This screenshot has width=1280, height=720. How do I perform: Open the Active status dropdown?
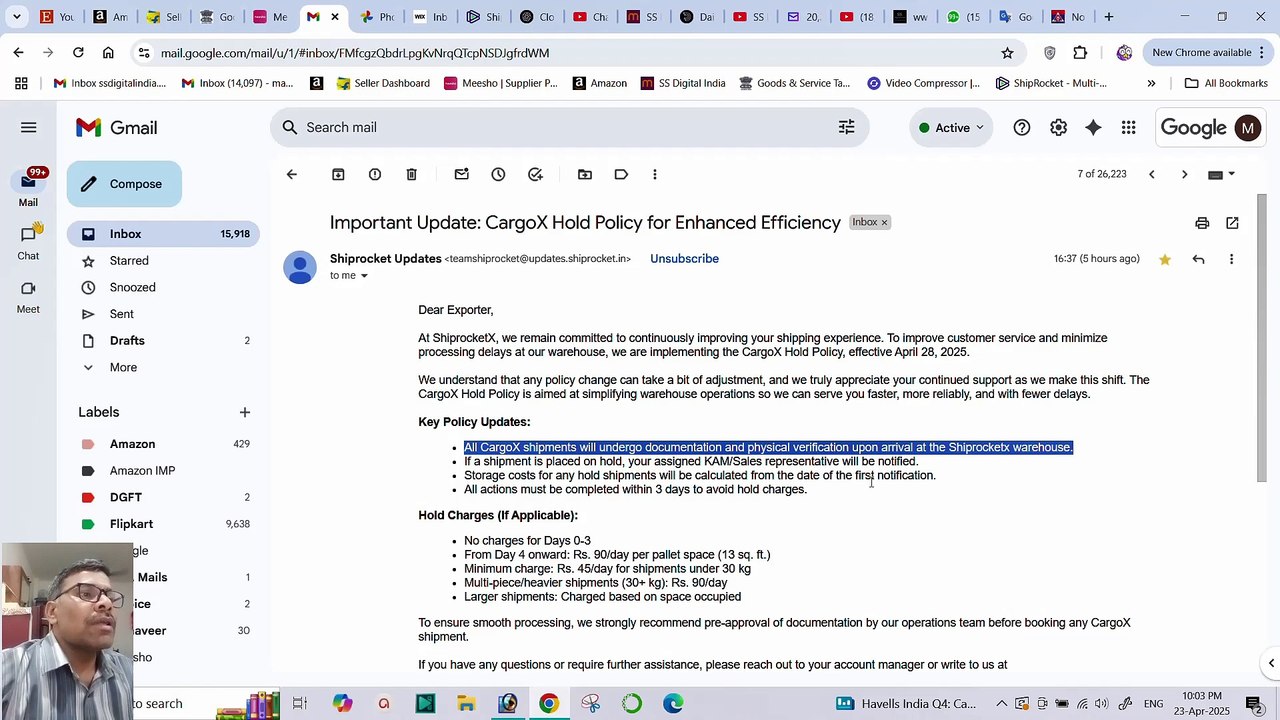coord(951,127)
